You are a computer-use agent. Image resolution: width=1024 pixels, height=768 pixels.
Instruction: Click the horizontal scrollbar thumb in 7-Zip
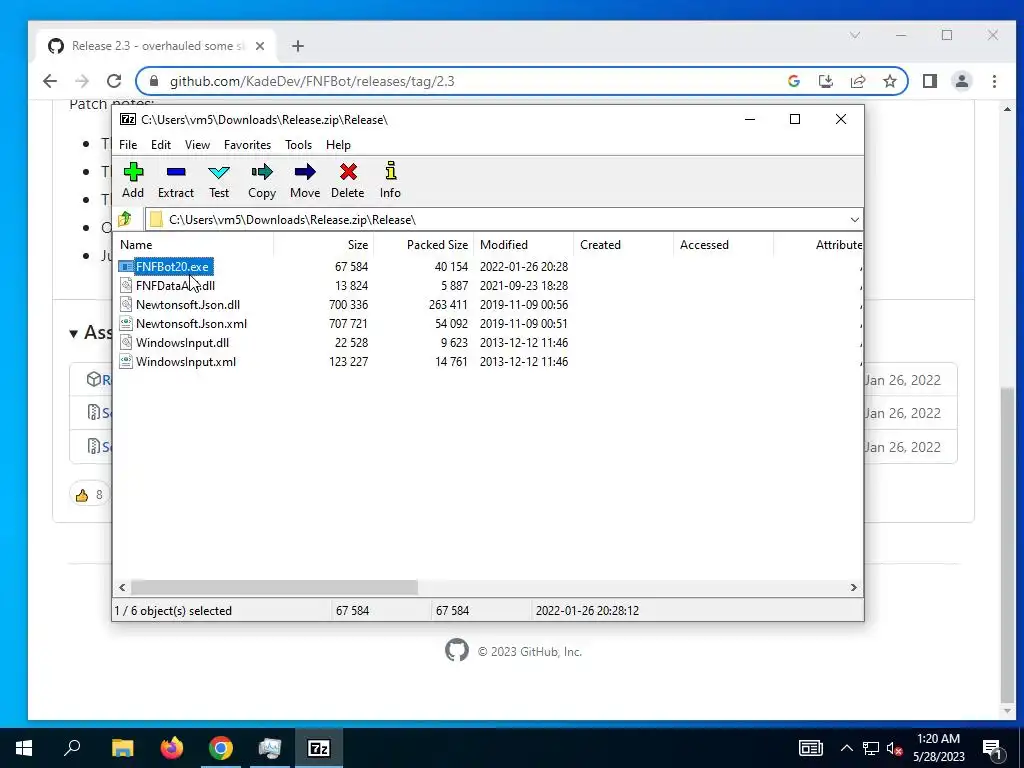coord(274,587)
